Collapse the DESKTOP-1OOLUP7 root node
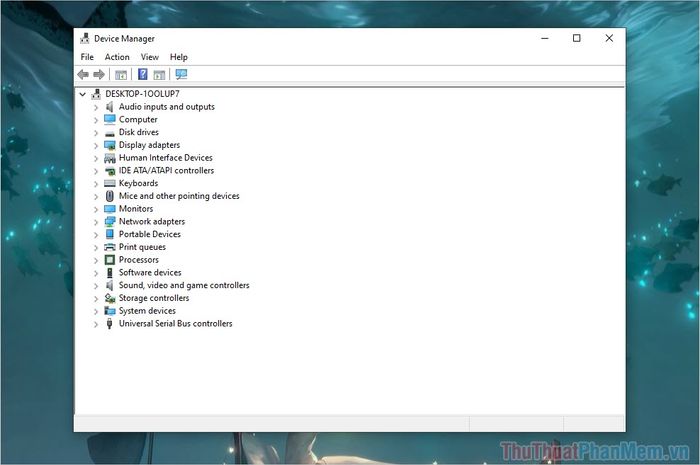700x465 pixels. (x=83, y=94)
